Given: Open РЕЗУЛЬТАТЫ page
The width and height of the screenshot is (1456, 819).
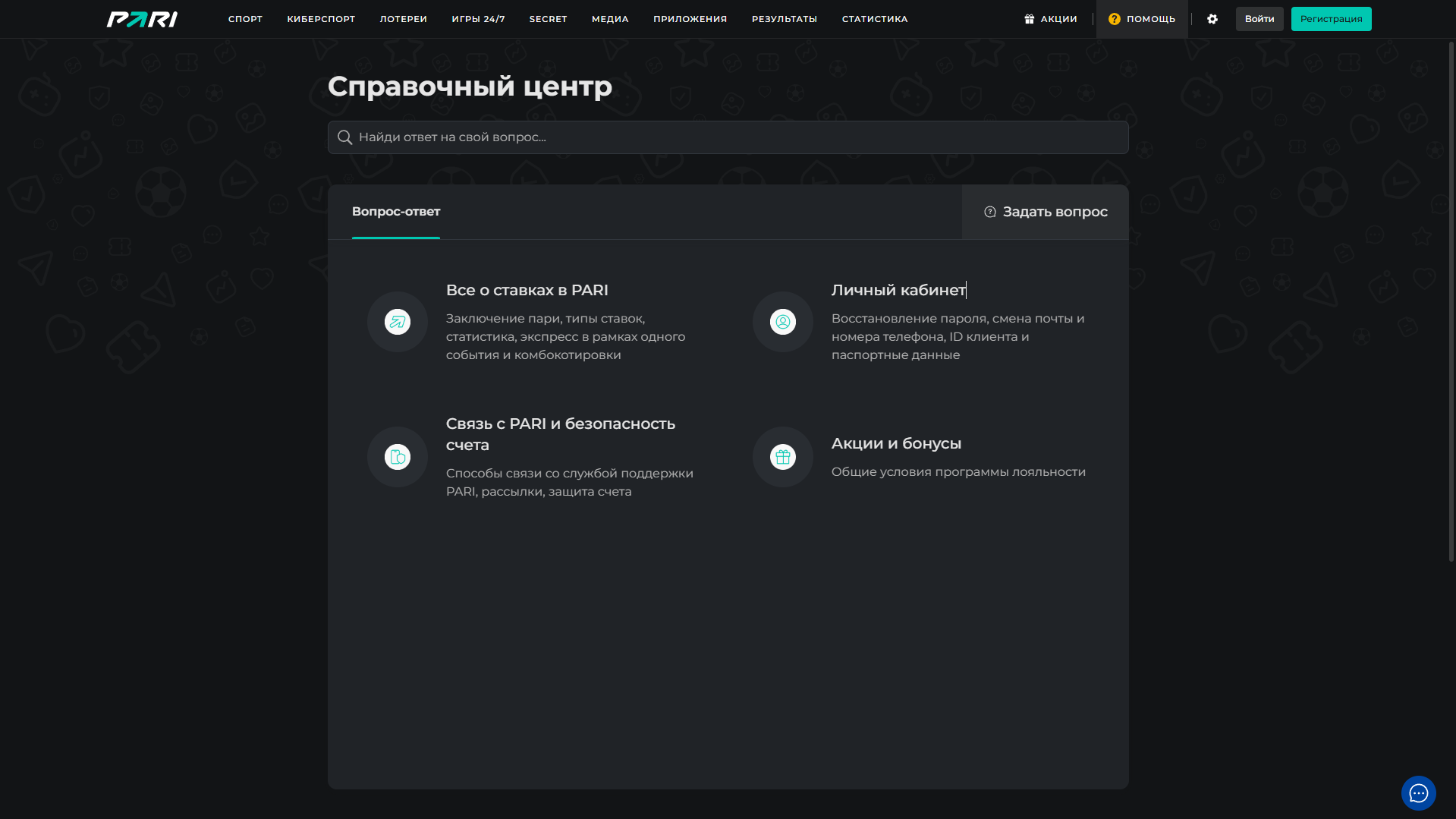Looking at the screenshot, I should tap(784, 19).
